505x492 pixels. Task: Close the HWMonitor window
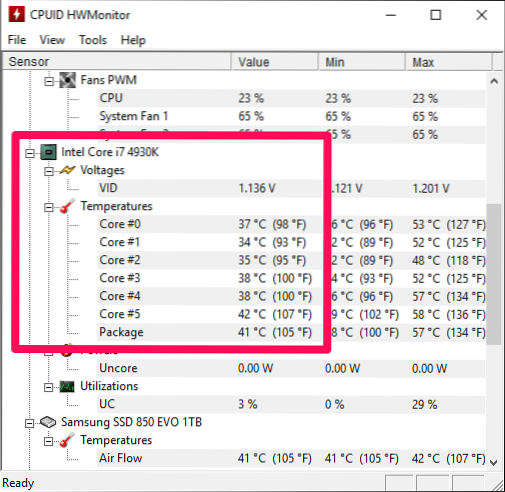[482, 15]
